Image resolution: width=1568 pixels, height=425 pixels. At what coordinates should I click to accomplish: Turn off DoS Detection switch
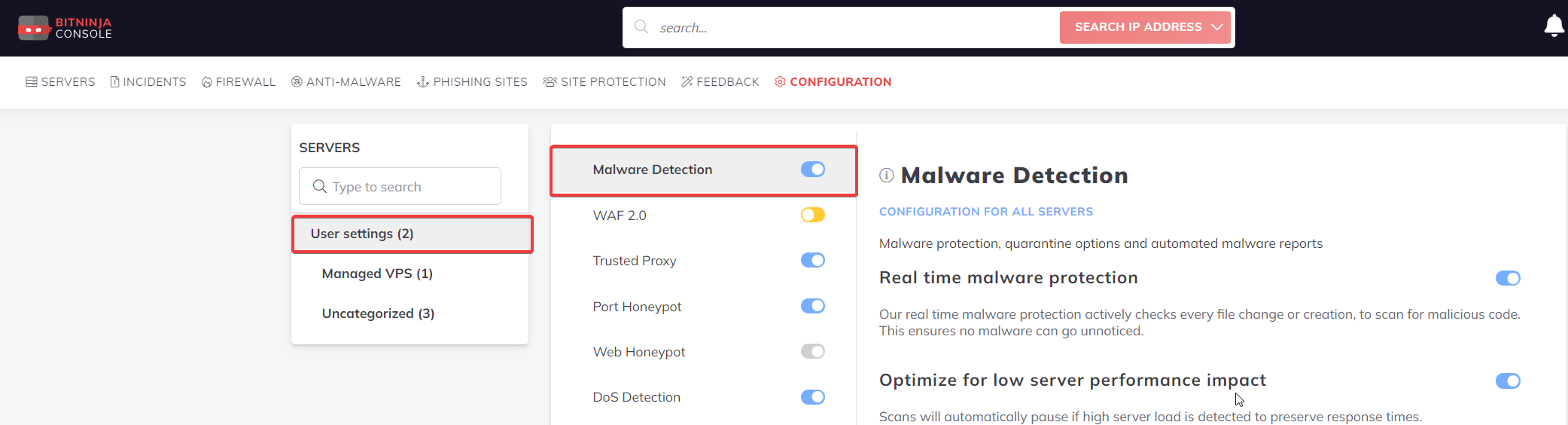click(813, 397)
